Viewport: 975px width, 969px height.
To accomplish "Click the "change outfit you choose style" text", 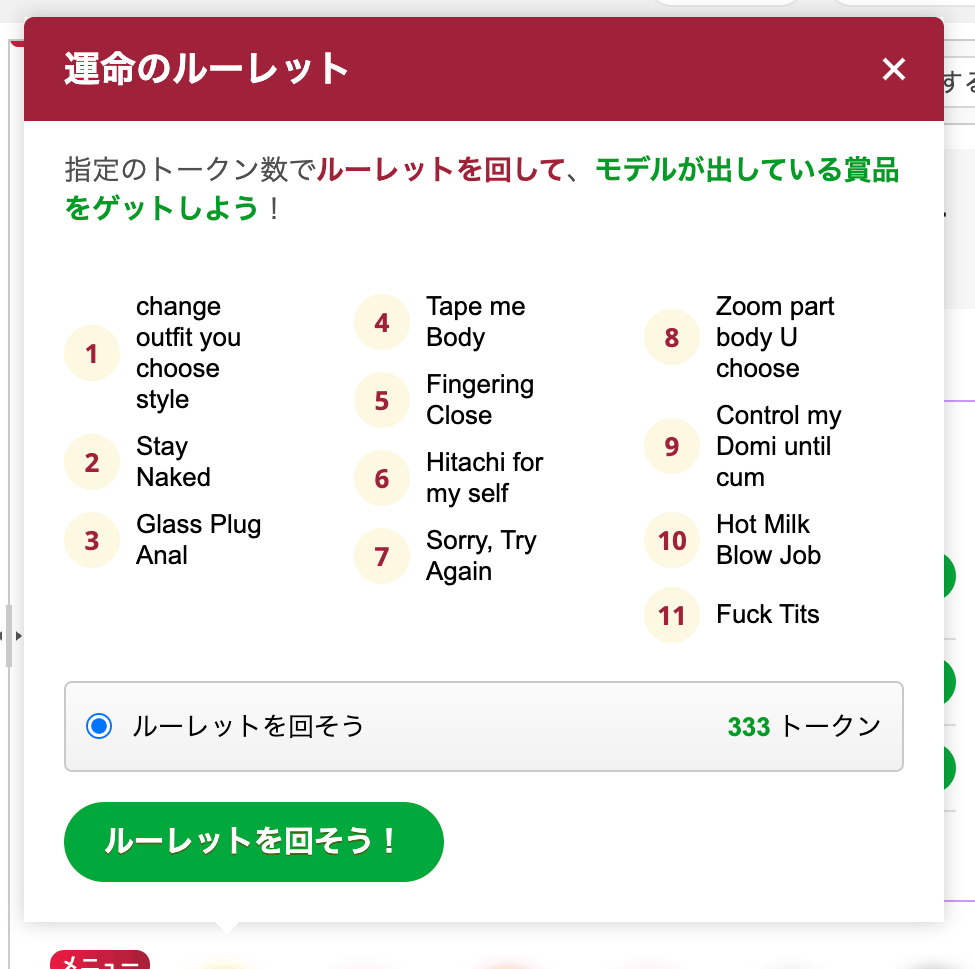I will 188,353.
